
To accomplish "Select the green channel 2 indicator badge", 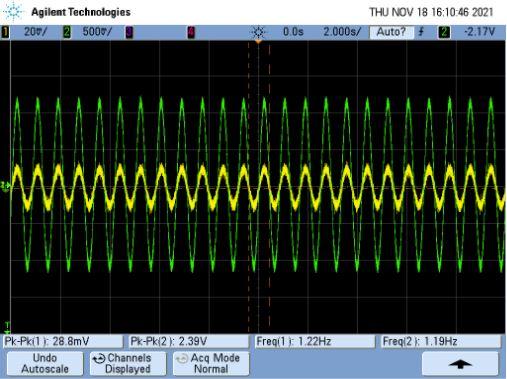I will tap(67, 32).
